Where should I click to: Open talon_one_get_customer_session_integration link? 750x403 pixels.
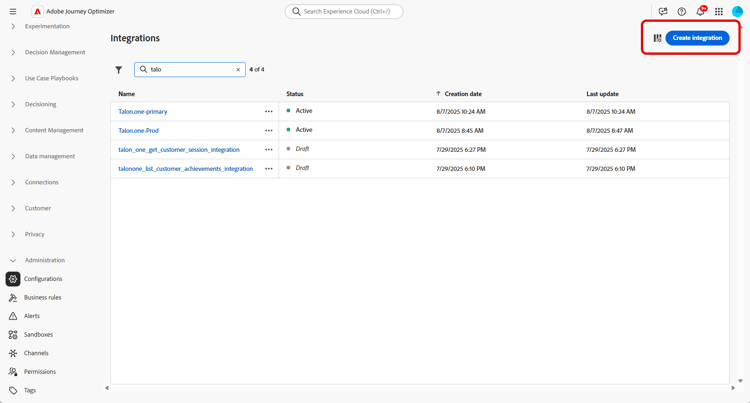179,150
